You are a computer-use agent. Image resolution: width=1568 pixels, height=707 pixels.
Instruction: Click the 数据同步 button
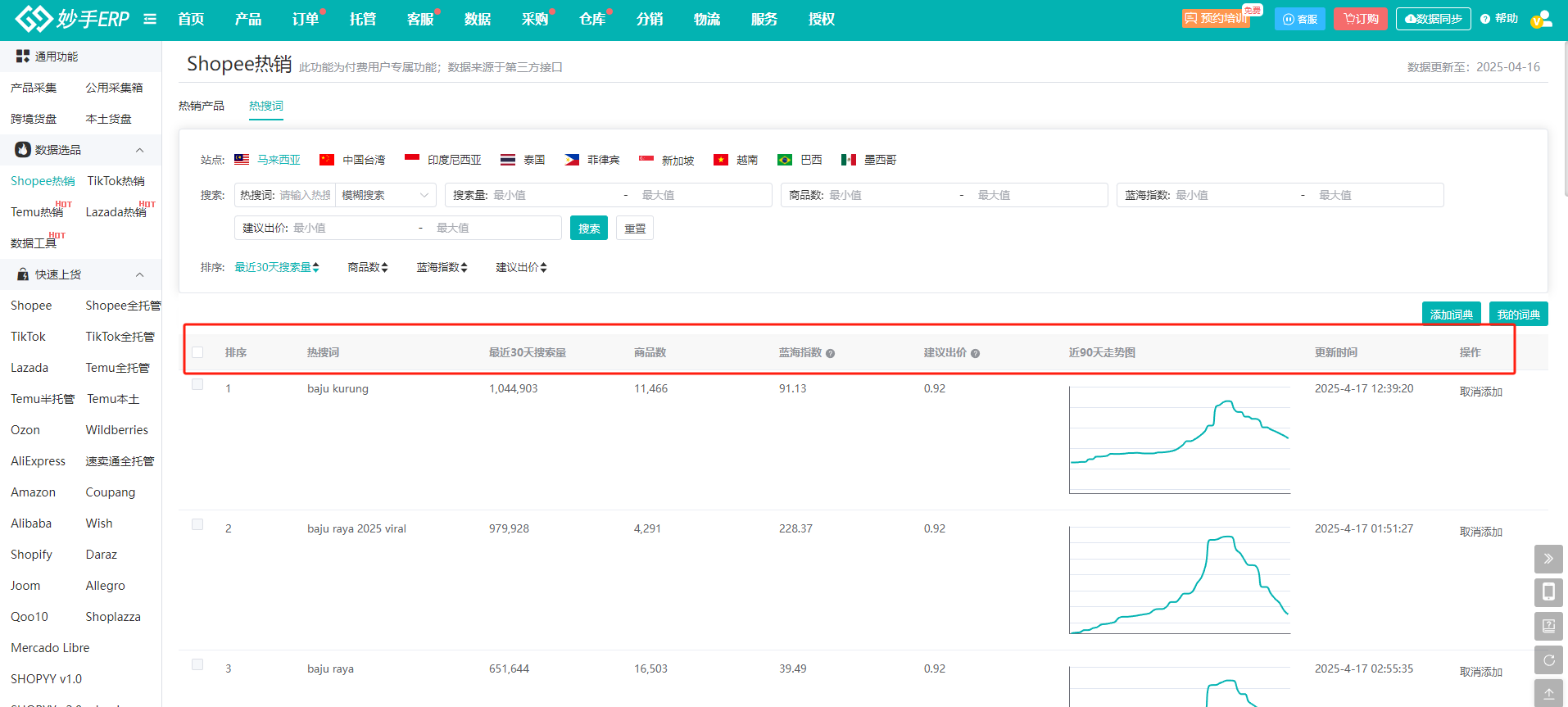(x=1434, y=19)
